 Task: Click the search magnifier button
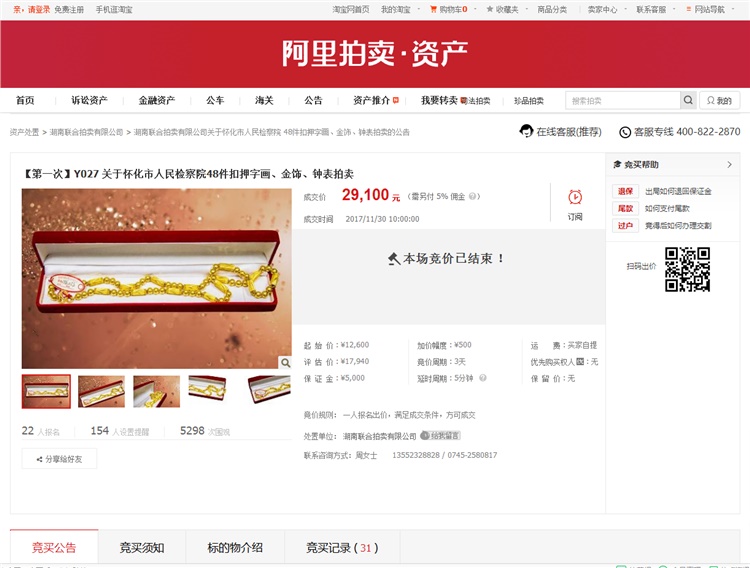[688, 100]
